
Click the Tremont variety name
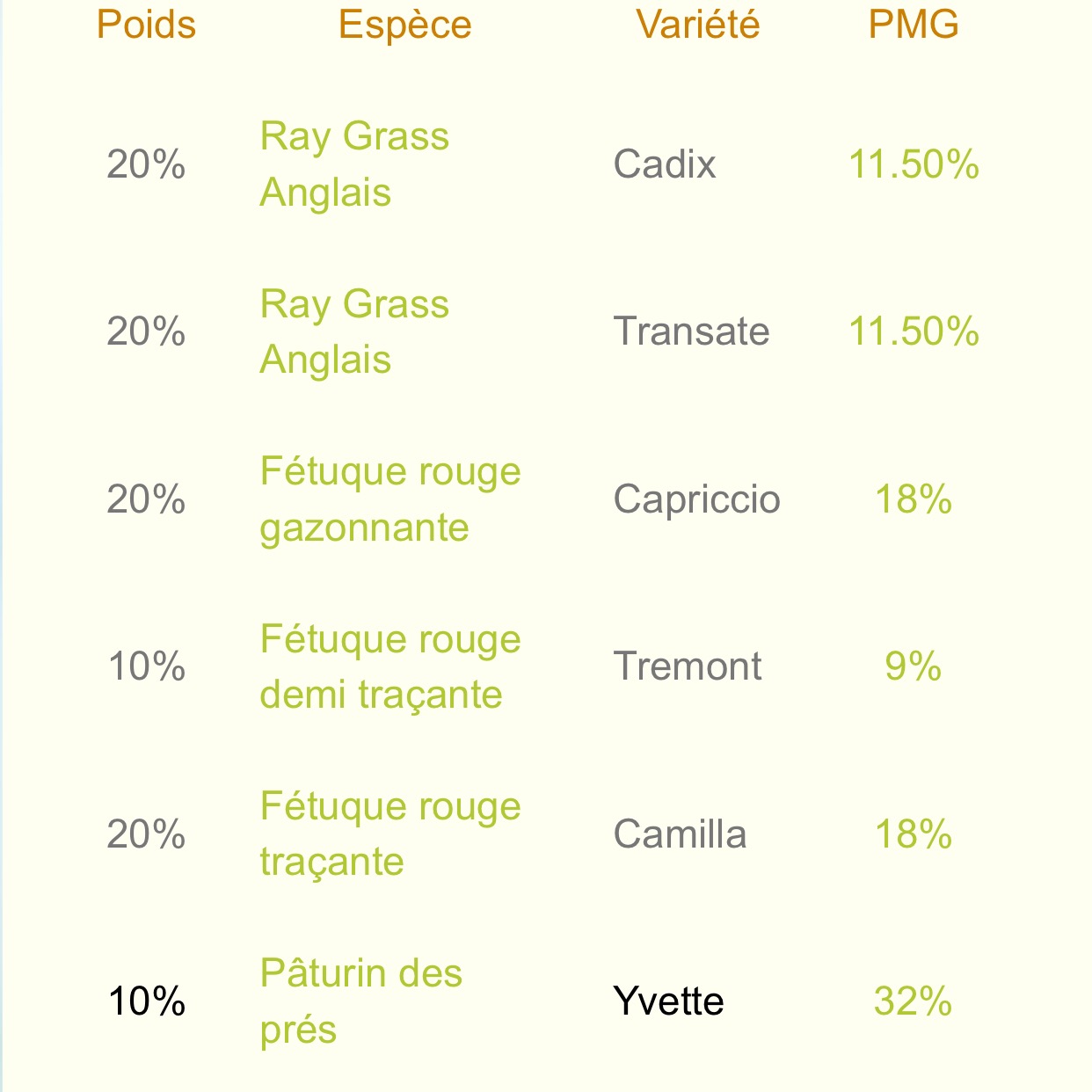tap(688, 666)
